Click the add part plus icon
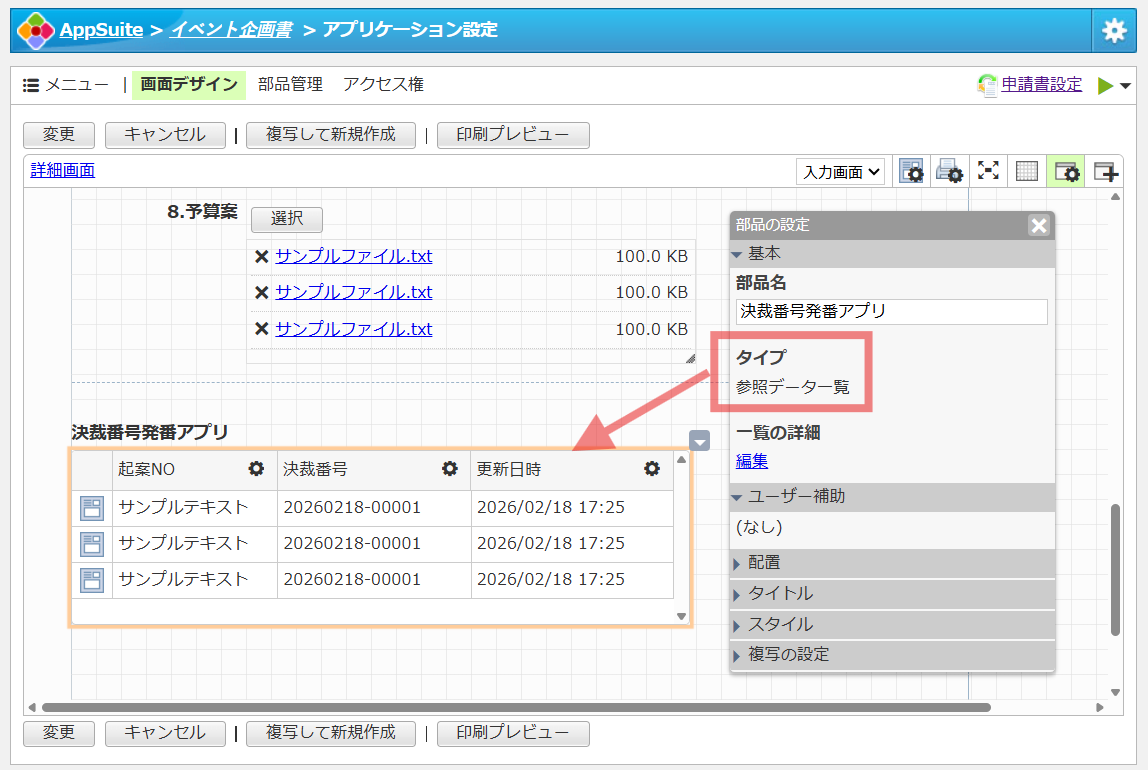This screenshot has width=1148, height=770. point(1104,171)
